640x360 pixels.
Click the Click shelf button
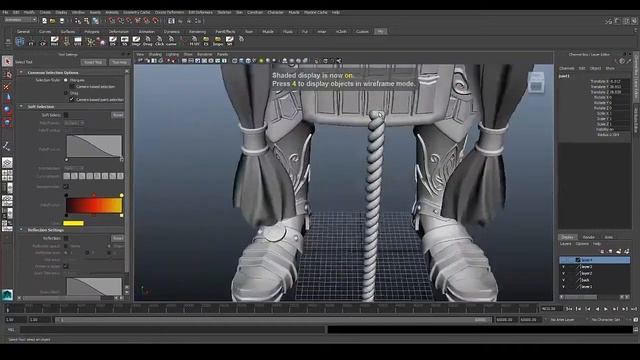[x=160, y=41]
